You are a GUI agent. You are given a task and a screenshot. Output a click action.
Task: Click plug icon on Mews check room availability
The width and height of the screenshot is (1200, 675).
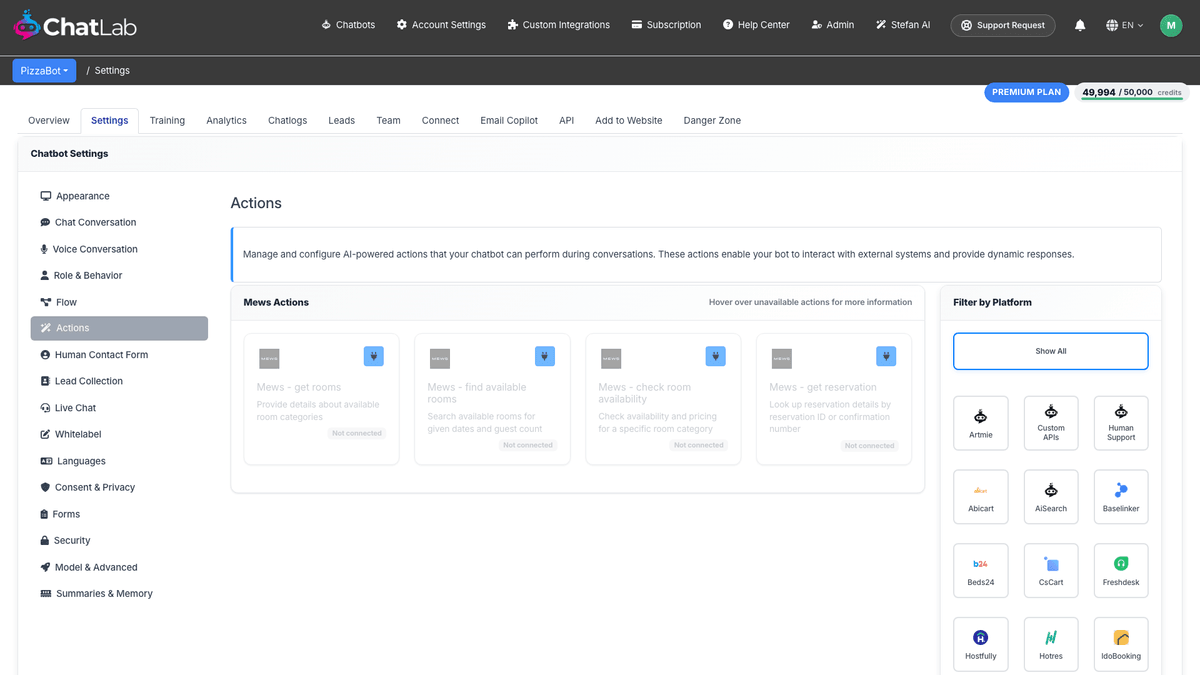click(x=715, y=356)
